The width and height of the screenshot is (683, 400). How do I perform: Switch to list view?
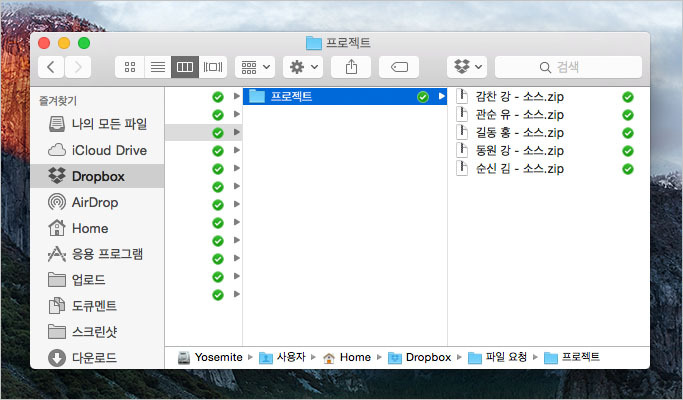click(x=158, y=67)
